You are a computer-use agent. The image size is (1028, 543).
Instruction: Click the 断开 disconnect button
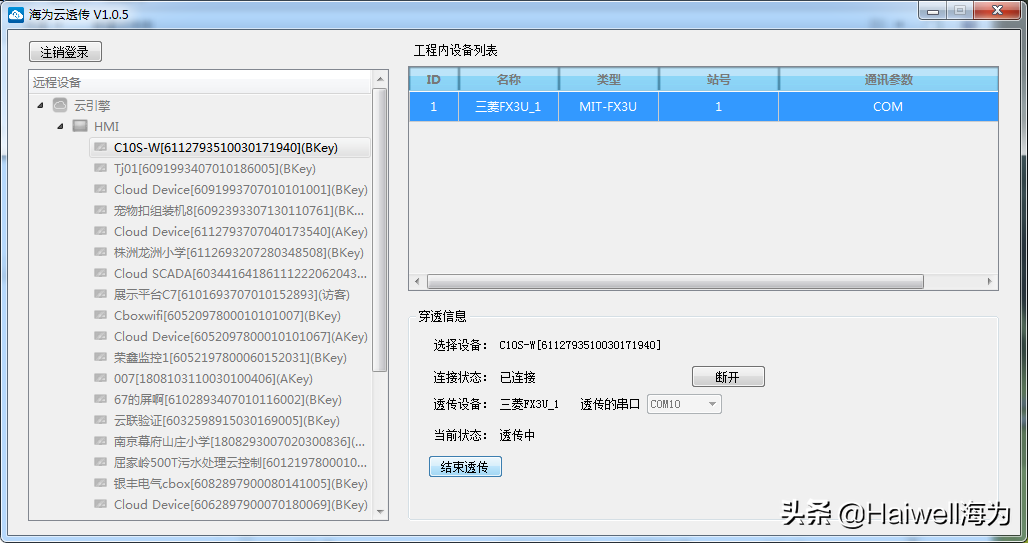point(728,377)
